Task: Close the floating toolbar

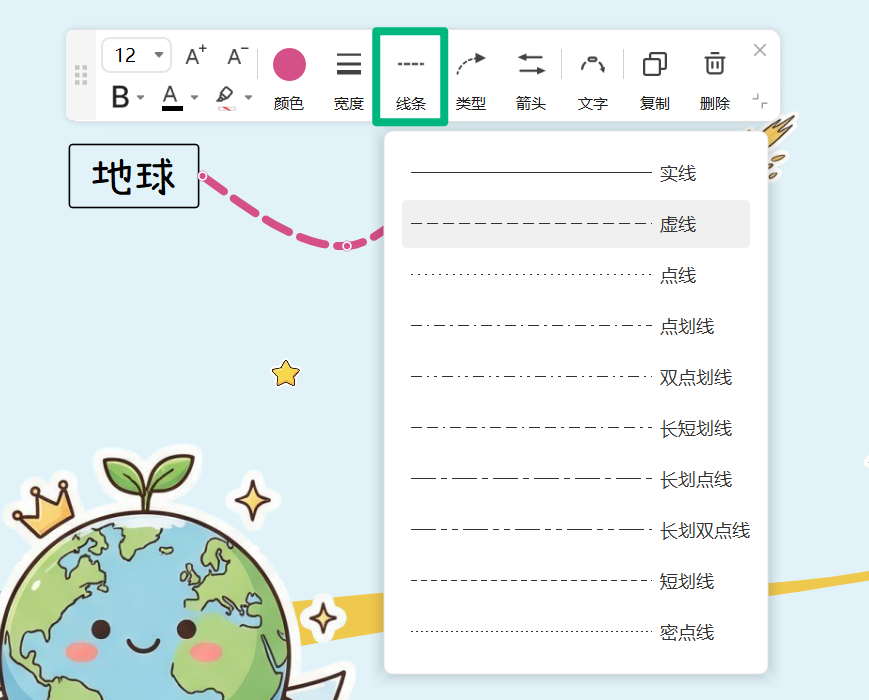Action: 760,50
